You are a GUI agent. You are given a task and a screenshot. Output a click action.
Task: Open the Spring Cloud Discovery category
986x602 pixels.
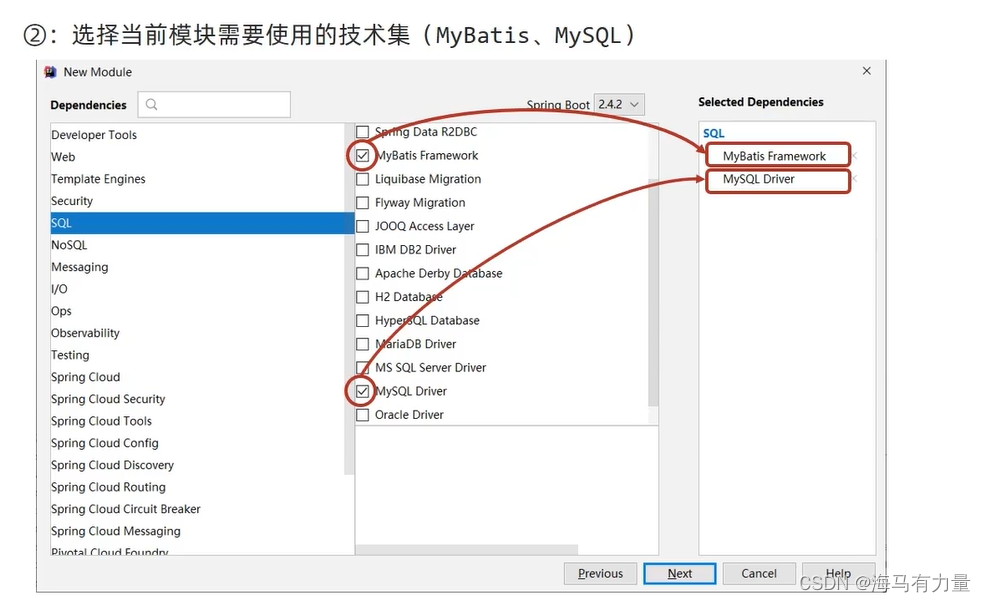pyautogui.click(x=197, y=465)
